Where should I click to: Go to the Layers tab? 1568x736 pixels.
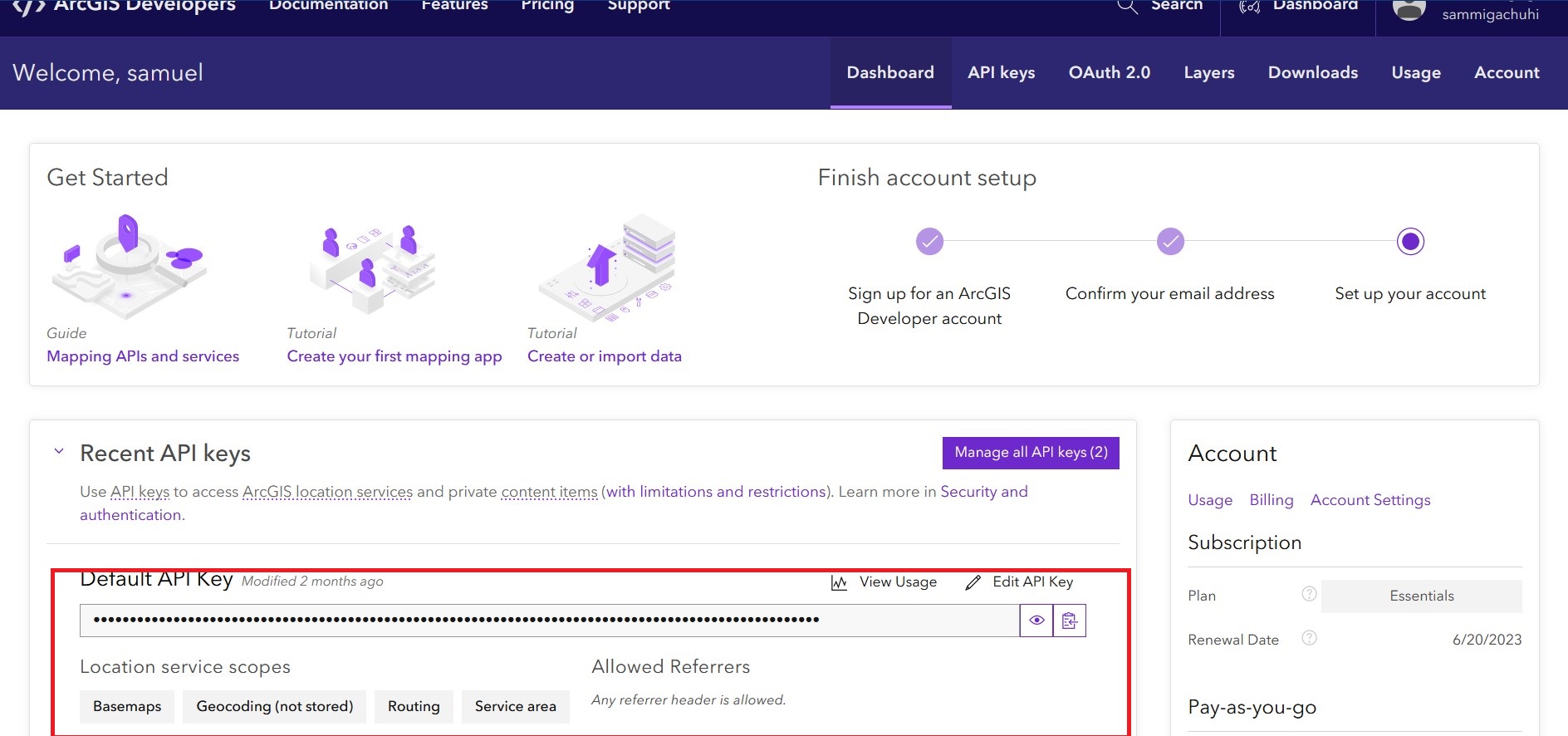[1208, 73]
